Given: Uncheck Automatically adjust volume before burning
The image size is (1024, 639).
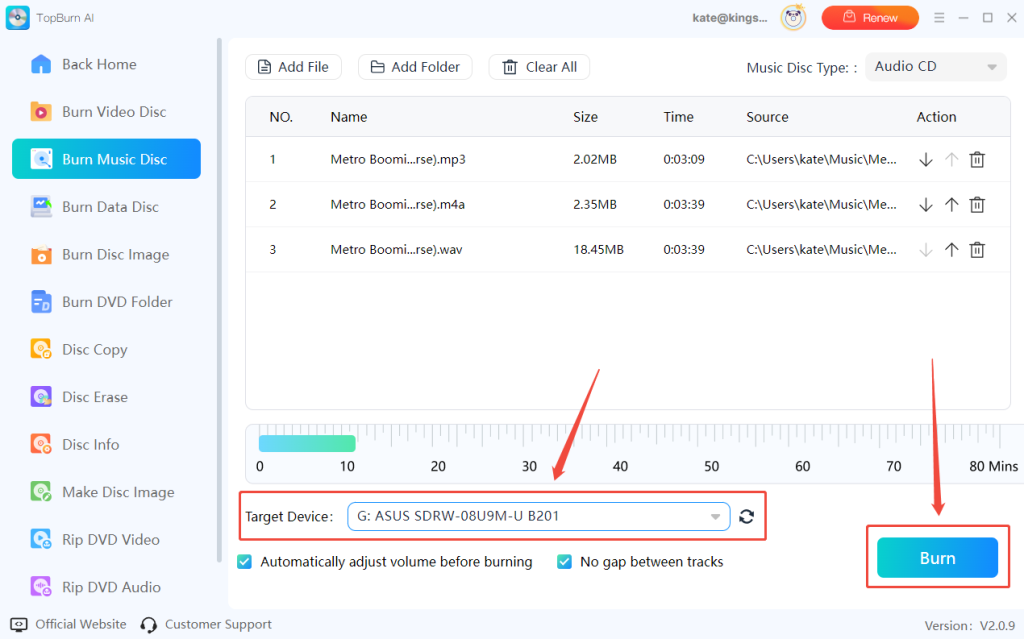Looking at the screenshot, I should 245,562.
